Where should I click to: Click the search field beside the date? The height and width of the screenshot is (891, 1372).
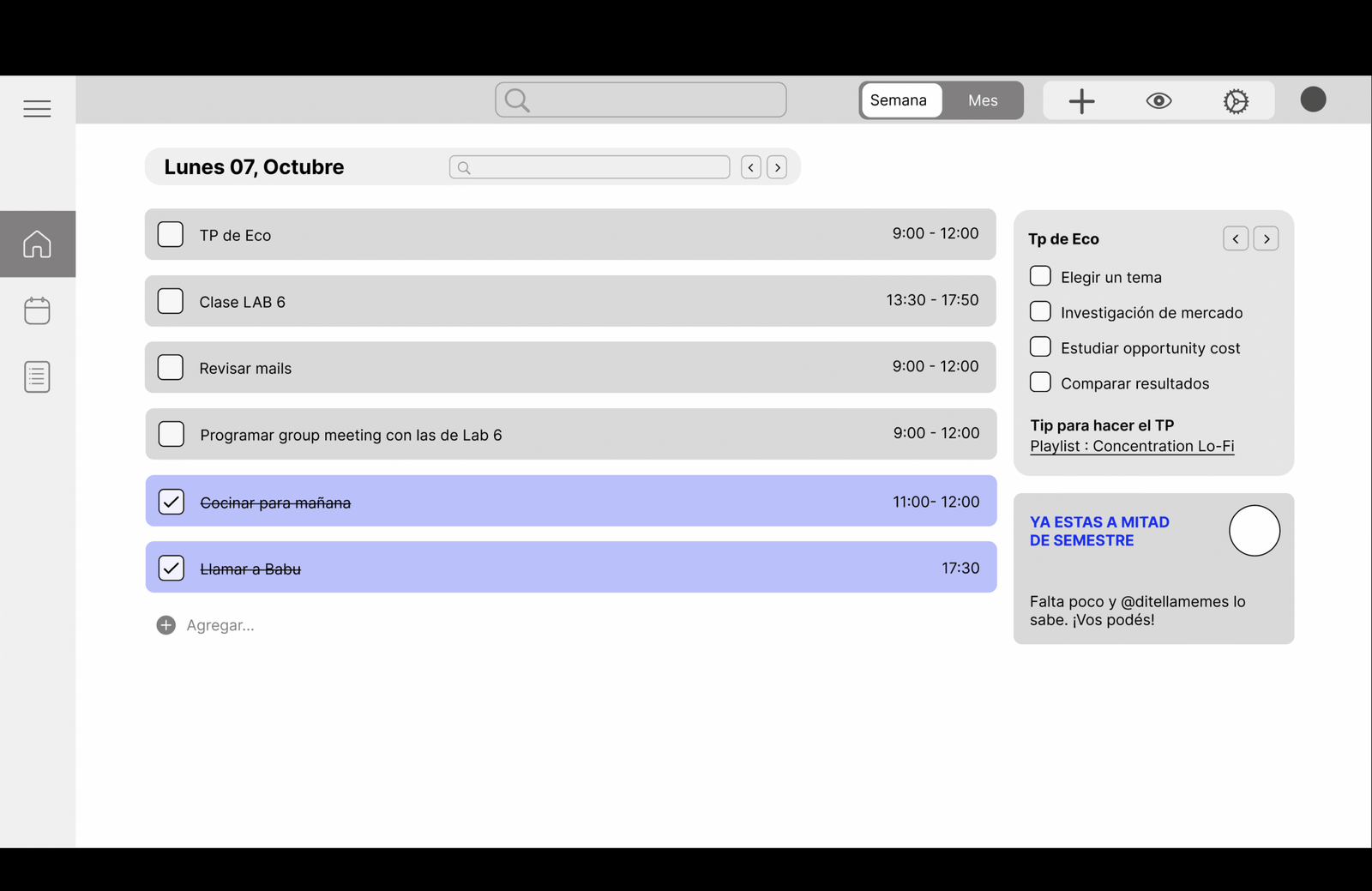[x=590, y=167]
